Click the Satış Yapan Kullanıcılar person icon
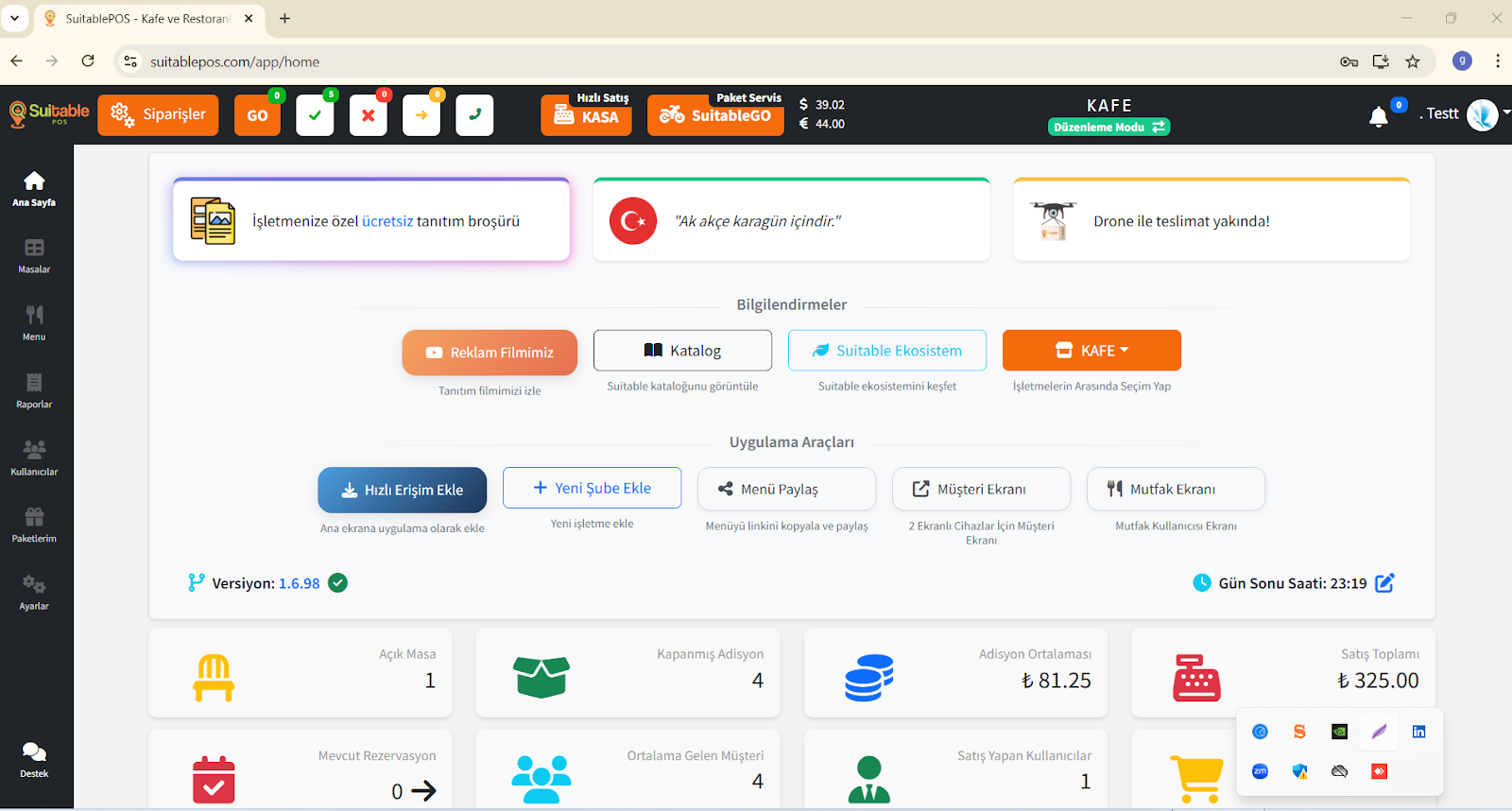The width and height of the screenshot is (1512, 811). click(869, 780)
